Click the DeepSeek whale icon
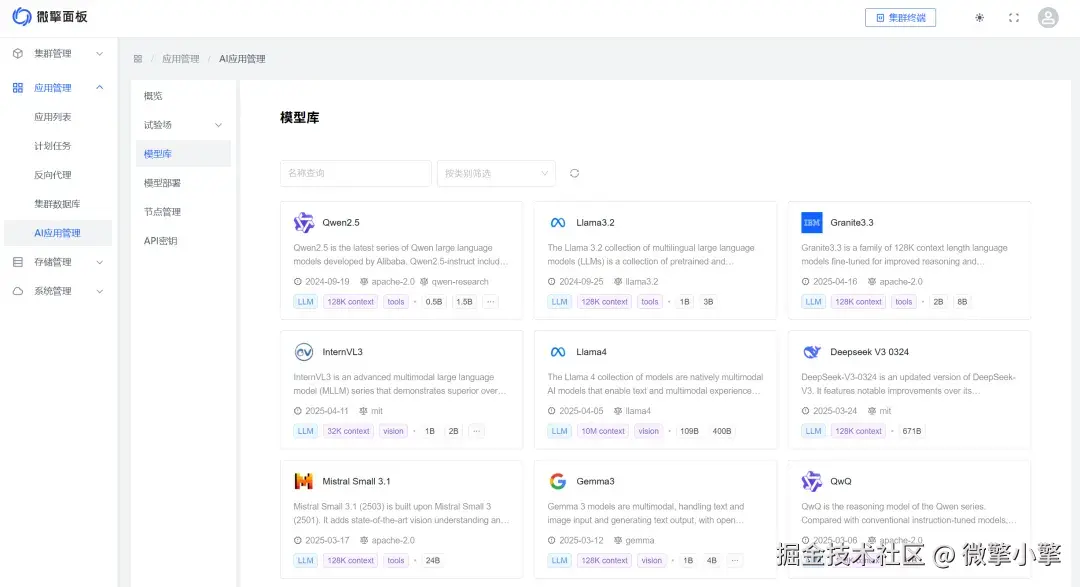This screenshot has height=587, width=1080. click(x=812, y=352)
